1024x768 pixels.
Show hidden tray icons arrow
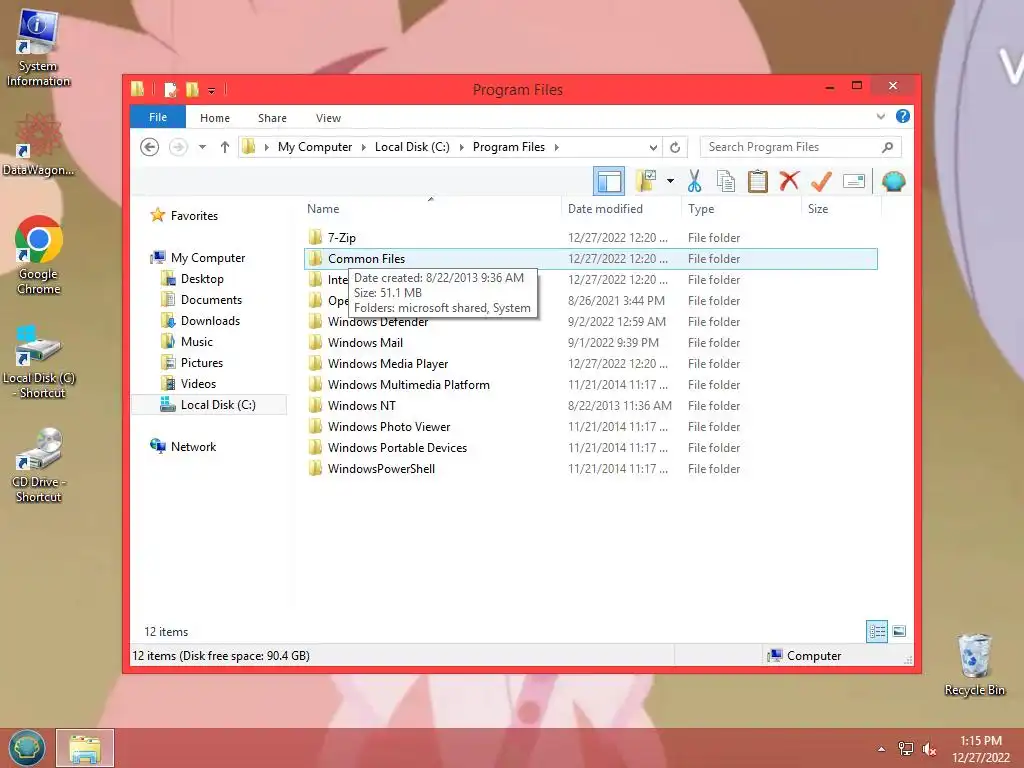point(882,748)
